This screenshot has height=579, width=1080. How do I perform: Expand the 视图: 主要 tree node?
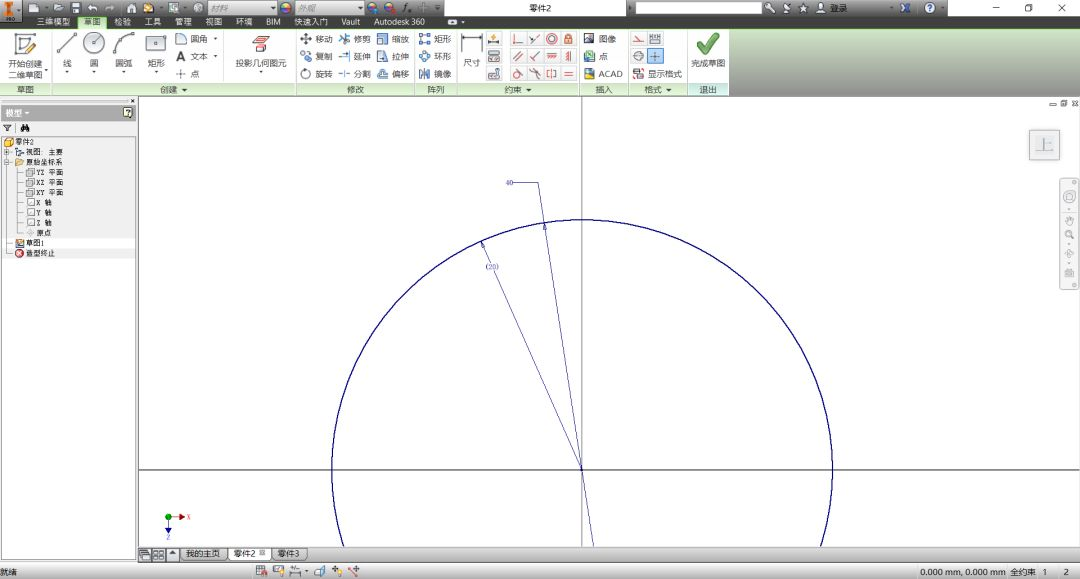[7, 152]
